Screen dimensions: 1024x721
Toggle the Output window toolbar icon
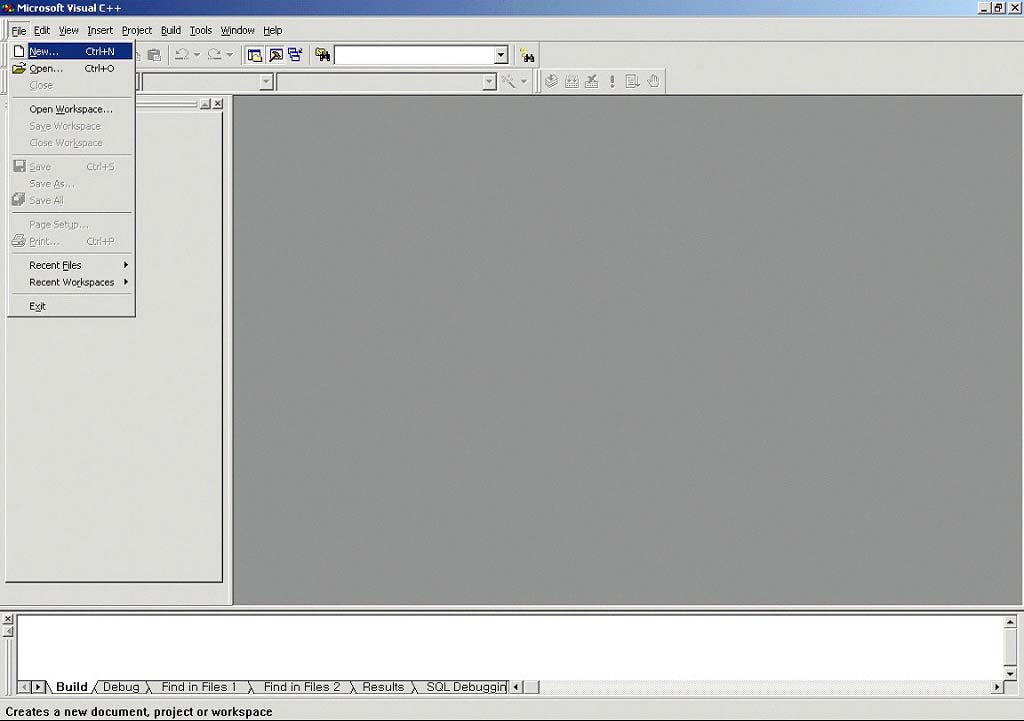[275, 55]
